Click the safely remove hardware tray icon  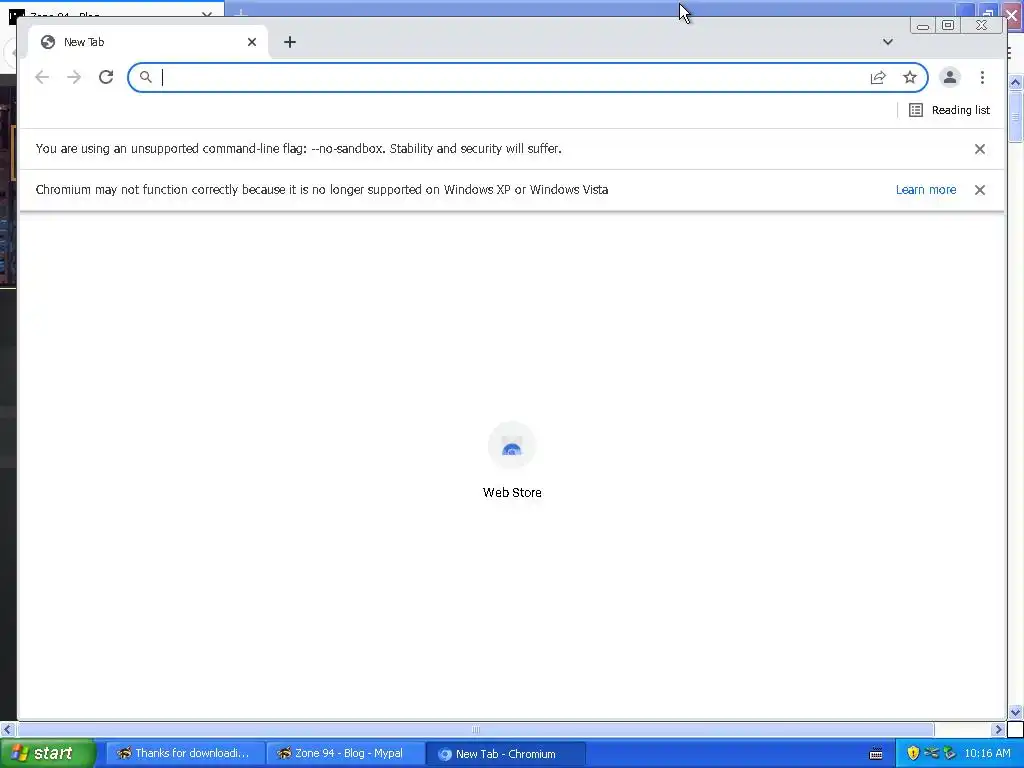pos(949,753)
